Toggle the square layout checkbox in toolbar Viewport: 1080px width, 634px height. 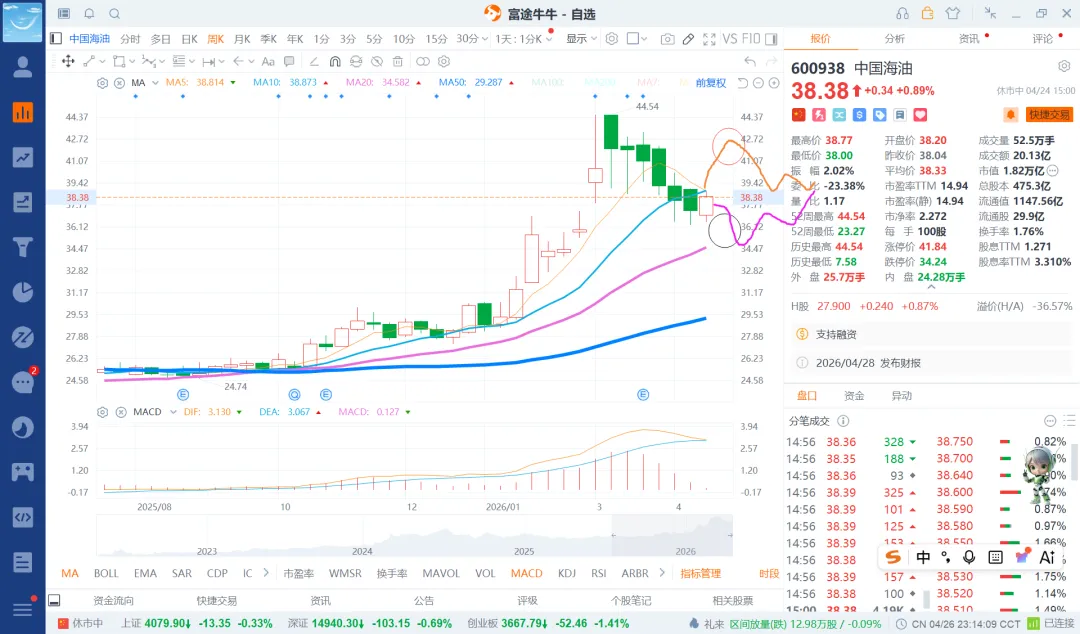pos(633,39)
